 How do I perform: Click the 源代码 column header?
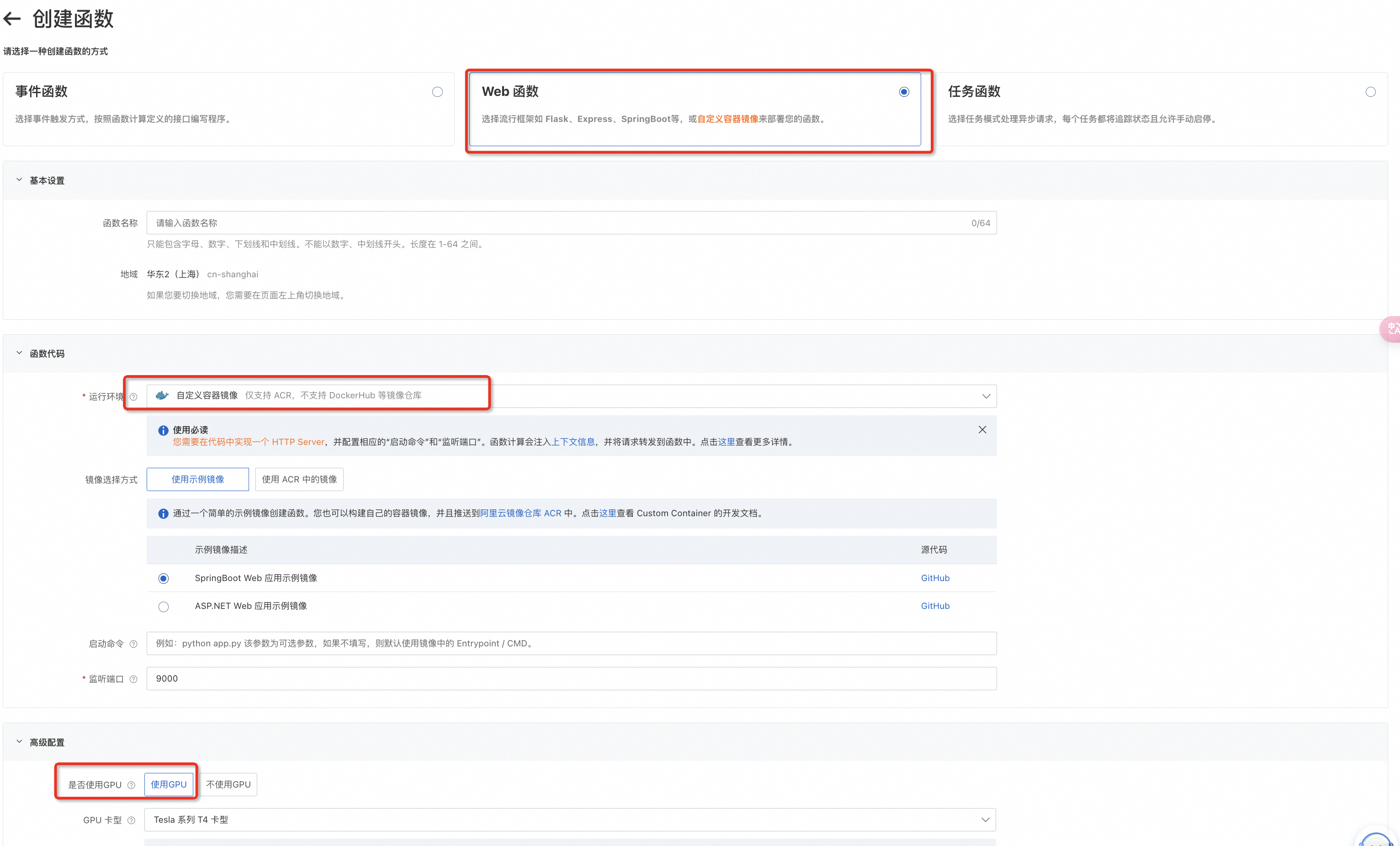(934, 550)
